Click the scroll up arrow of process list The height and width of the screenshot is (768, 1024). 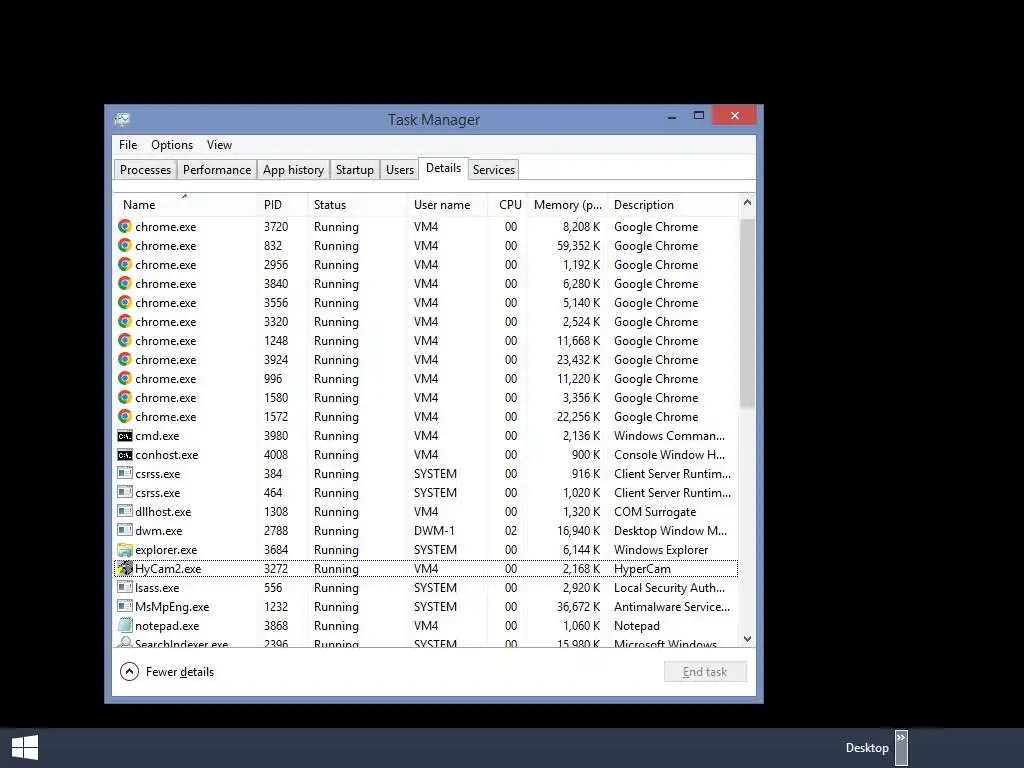tap(747, 202)
